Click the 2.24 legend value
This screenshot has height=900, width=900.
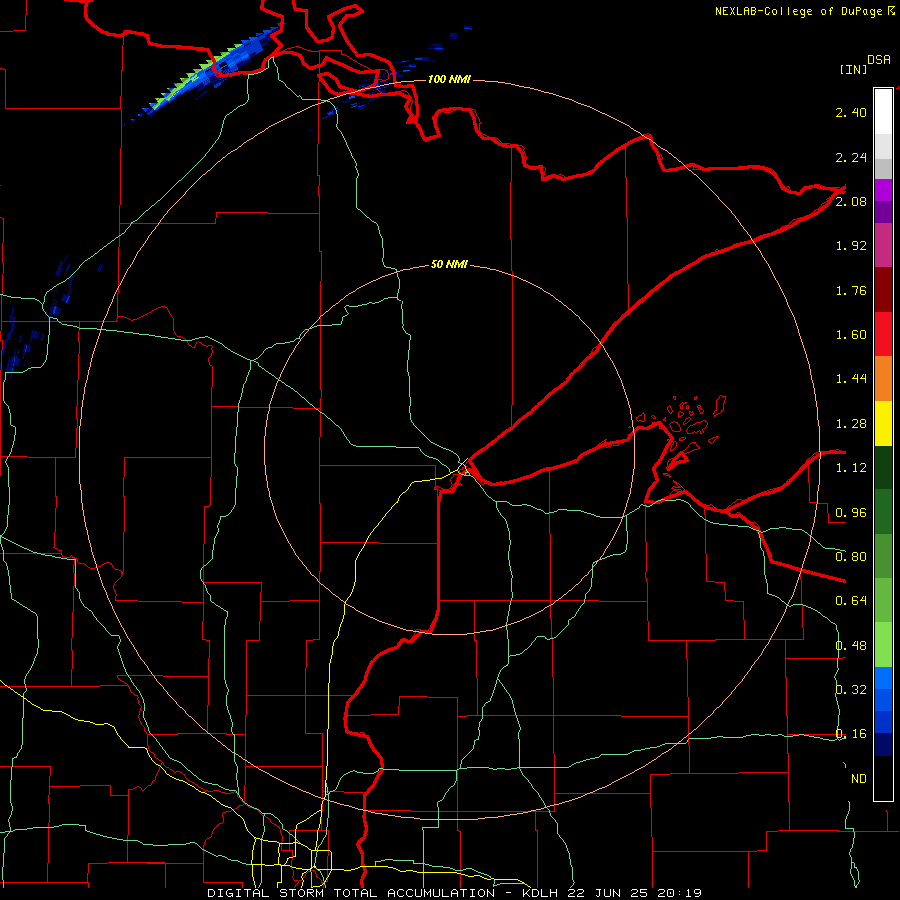(851, 157)
